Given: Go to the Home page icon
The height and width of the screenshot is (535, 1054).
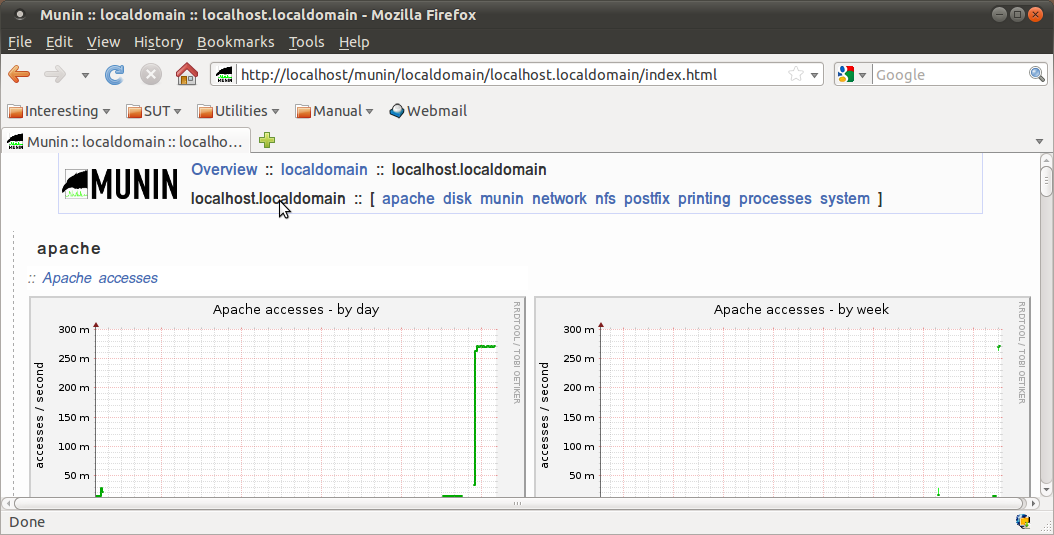Looking at the screenshot, I should [187, 74].
